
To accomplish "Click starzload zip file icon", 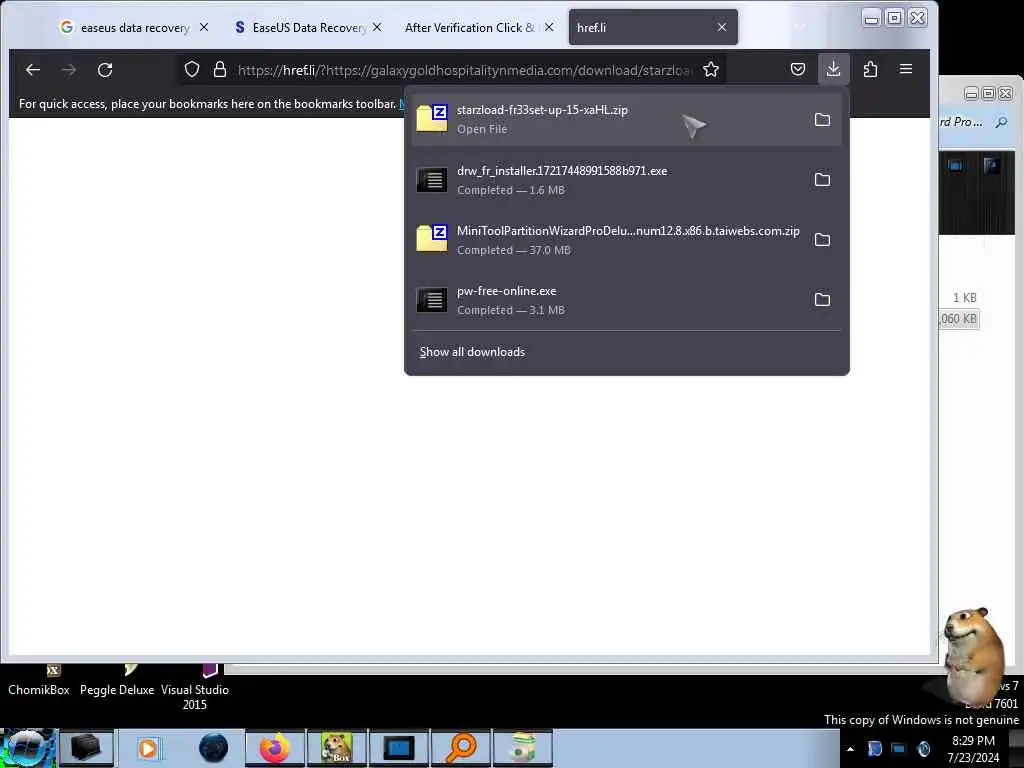I will [432, 119].
